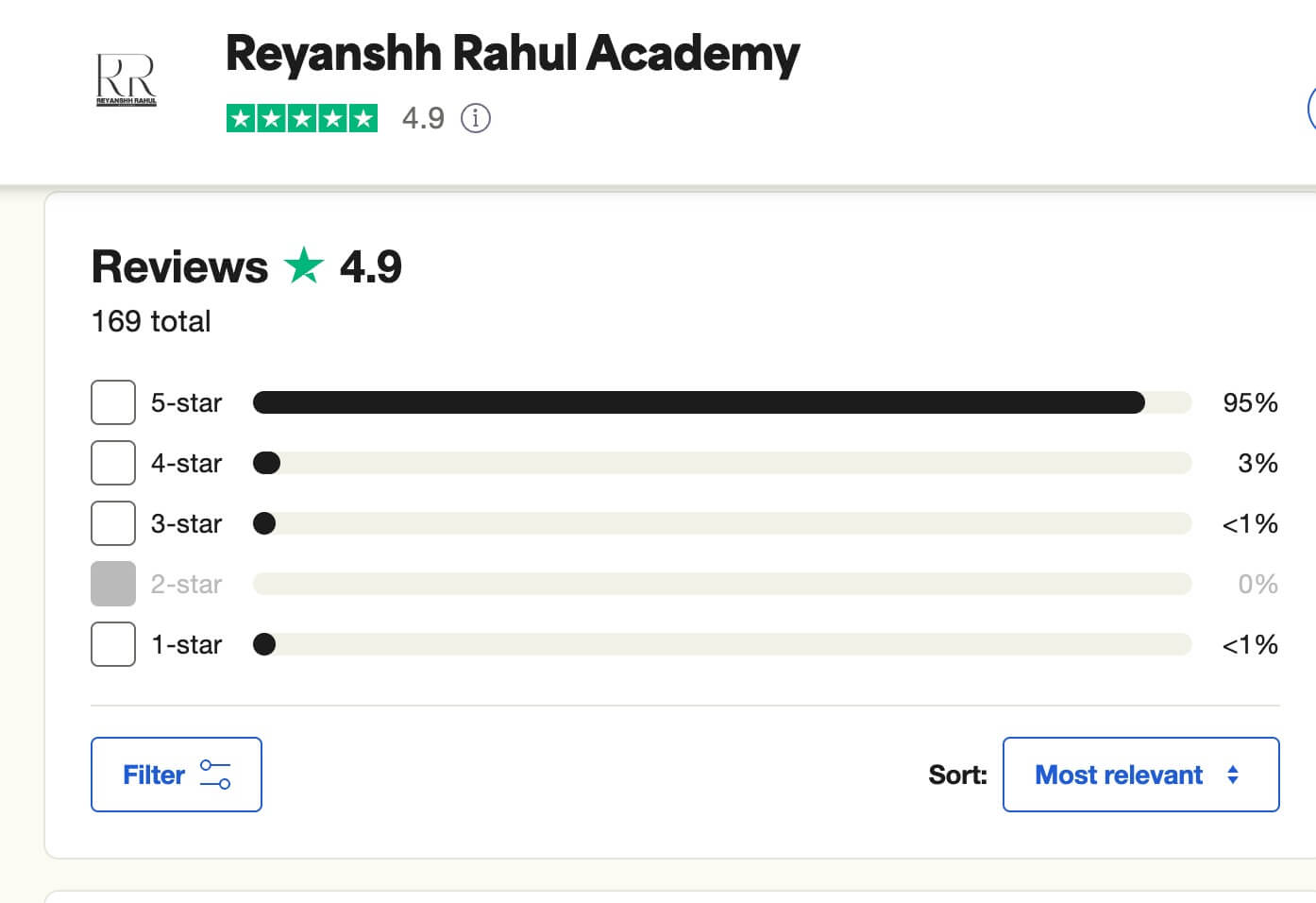
Task: Click the 169 total reviews text
Action: pos(151,321)
